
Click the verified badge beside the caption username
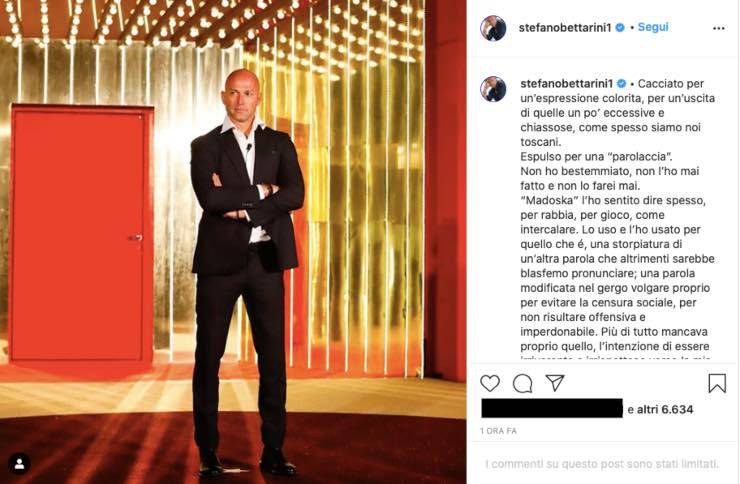(622, 83)
